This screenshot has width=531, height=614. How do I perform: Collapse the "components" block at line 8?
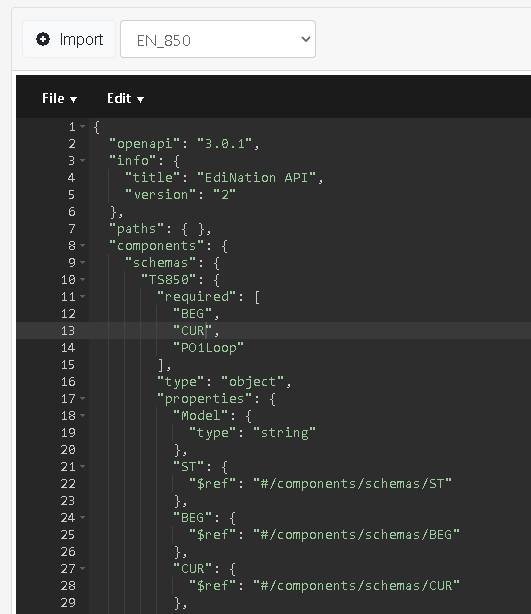(x=83, y=246)
